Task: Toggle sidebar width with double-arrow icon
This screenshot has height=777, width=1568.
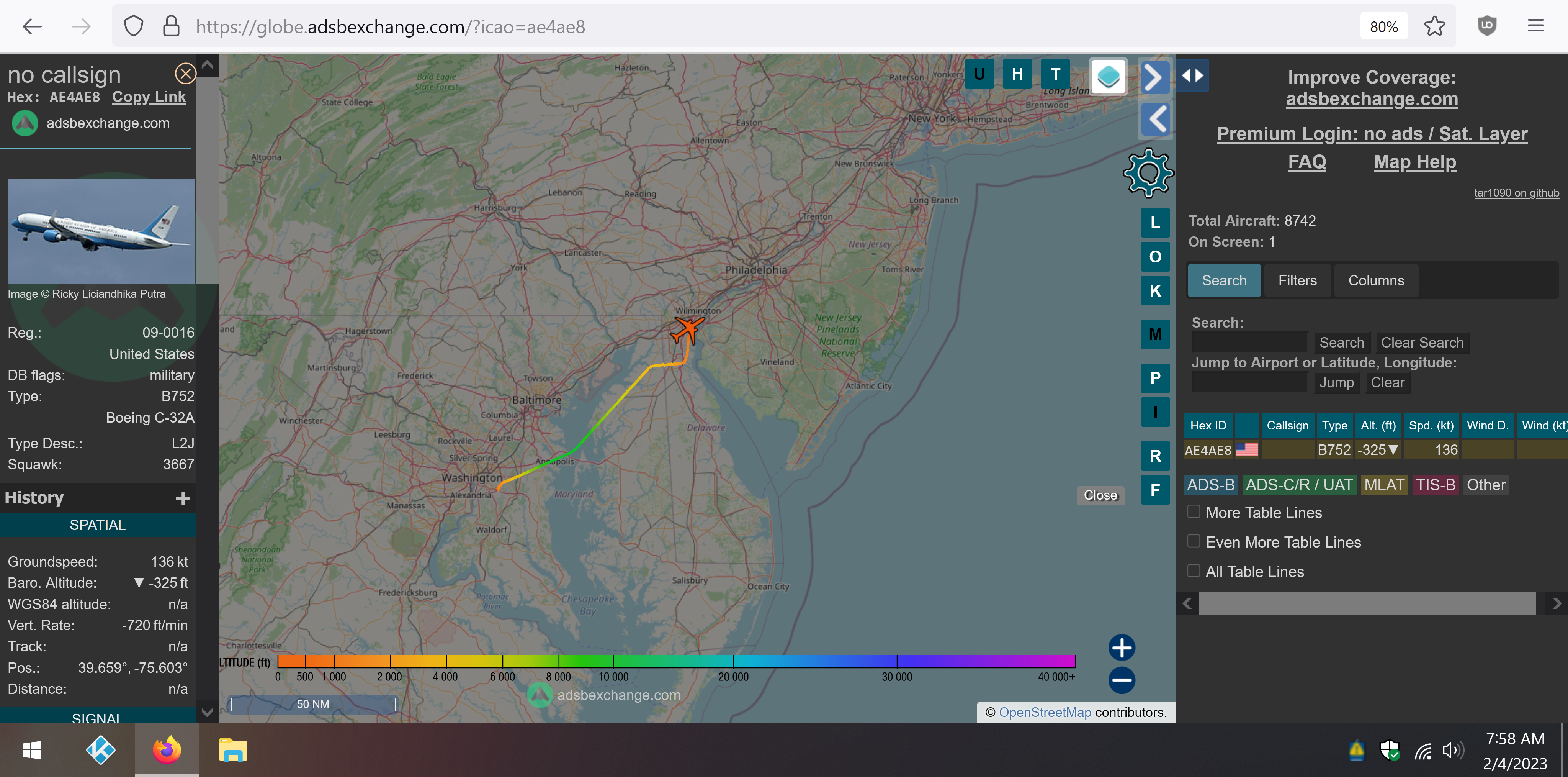Action: (x=1192, y=75)
